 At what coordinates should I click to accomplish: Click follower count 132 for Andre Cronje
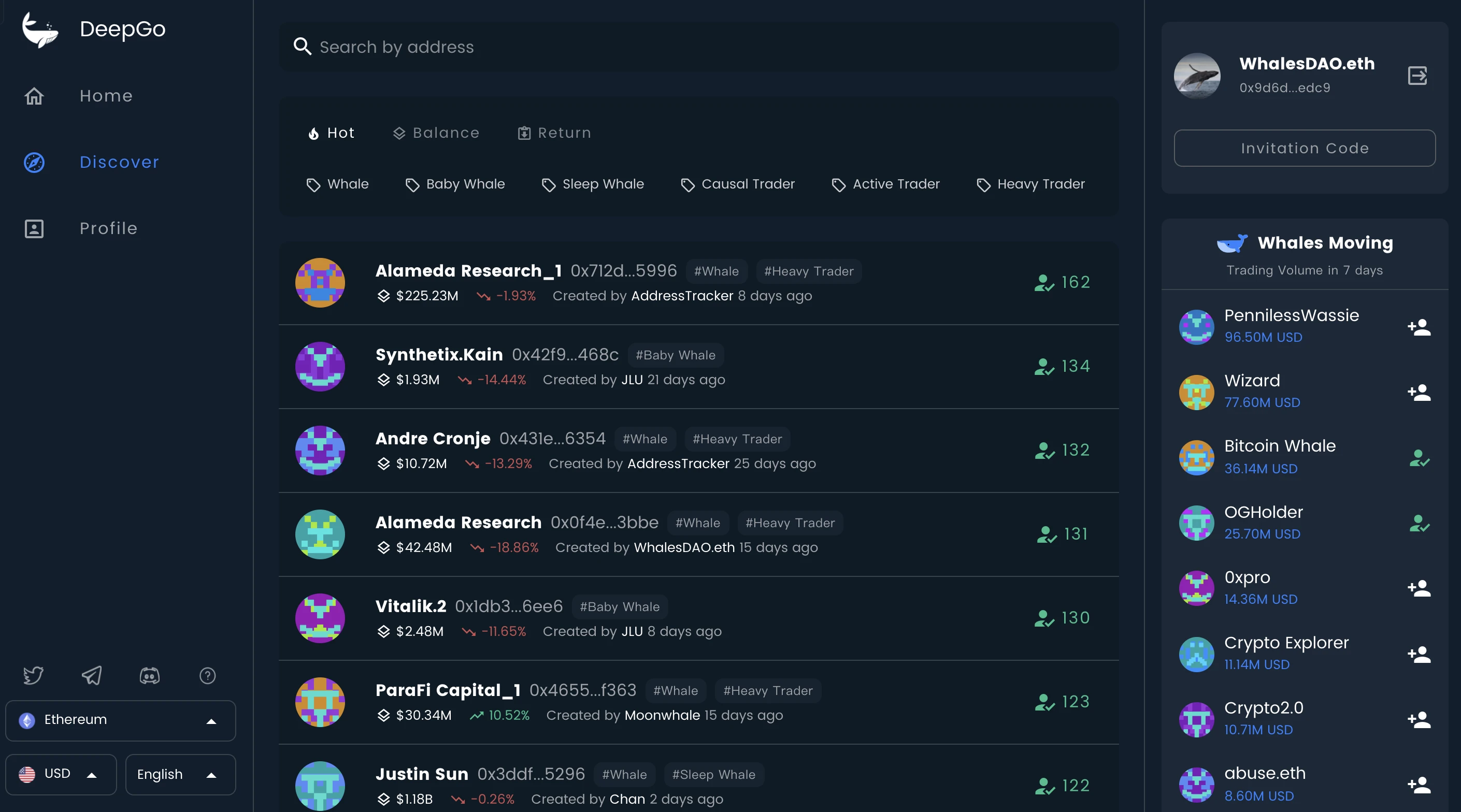(1062, 450)
